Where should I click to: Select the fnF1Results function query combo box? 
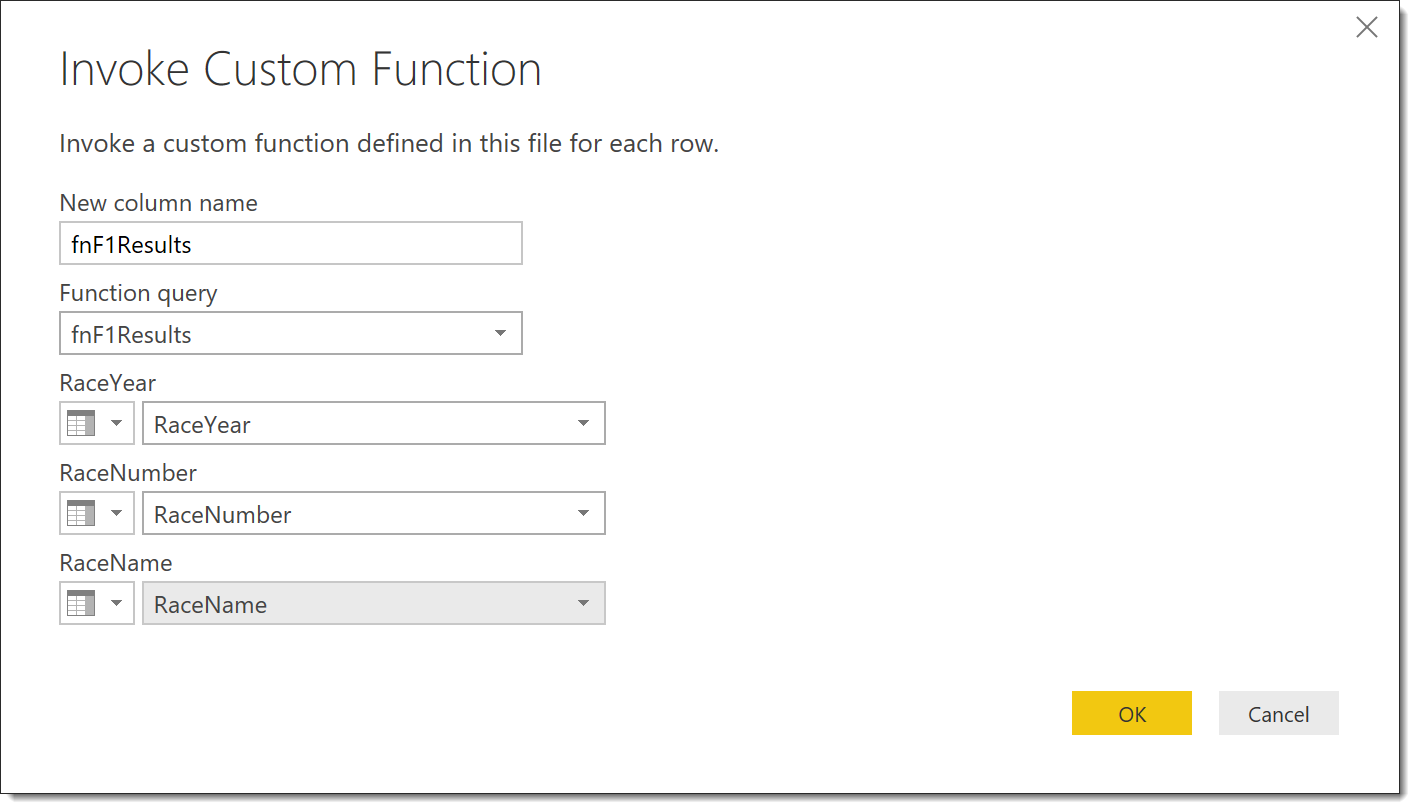pos(291,334)
